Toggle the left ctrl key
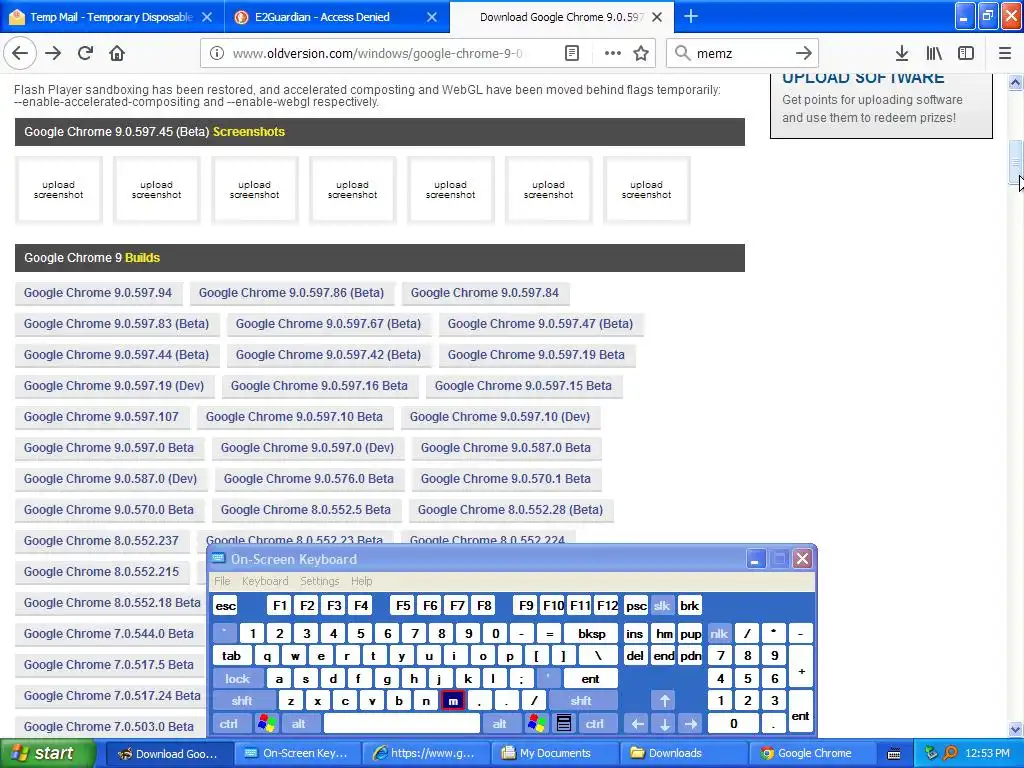Image resolution: width=1024 pixels, height=768 pixels. click(229, 724)
